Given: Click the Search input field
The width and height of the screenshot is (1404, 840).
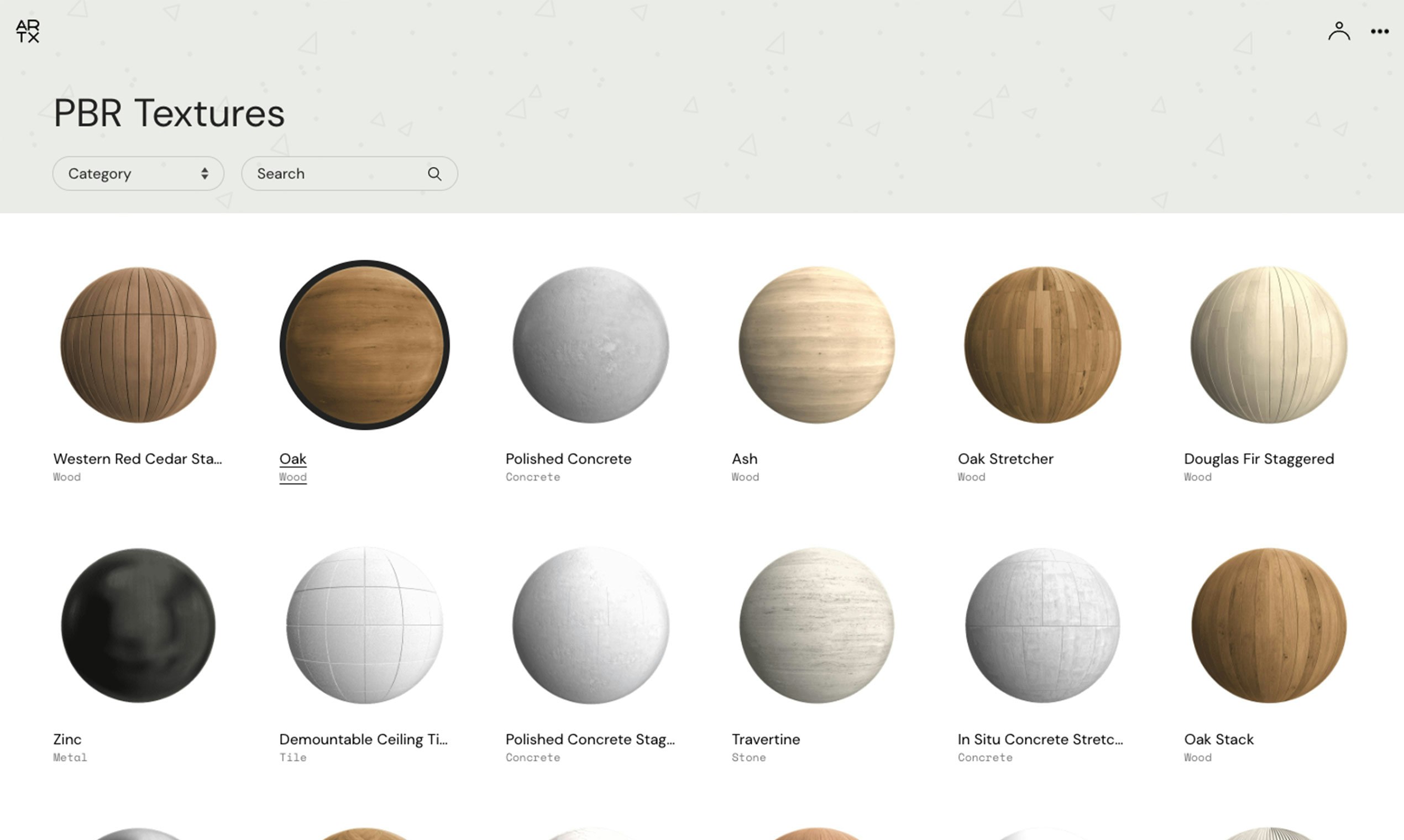Looking at the screenshot, I should point(349,174).
